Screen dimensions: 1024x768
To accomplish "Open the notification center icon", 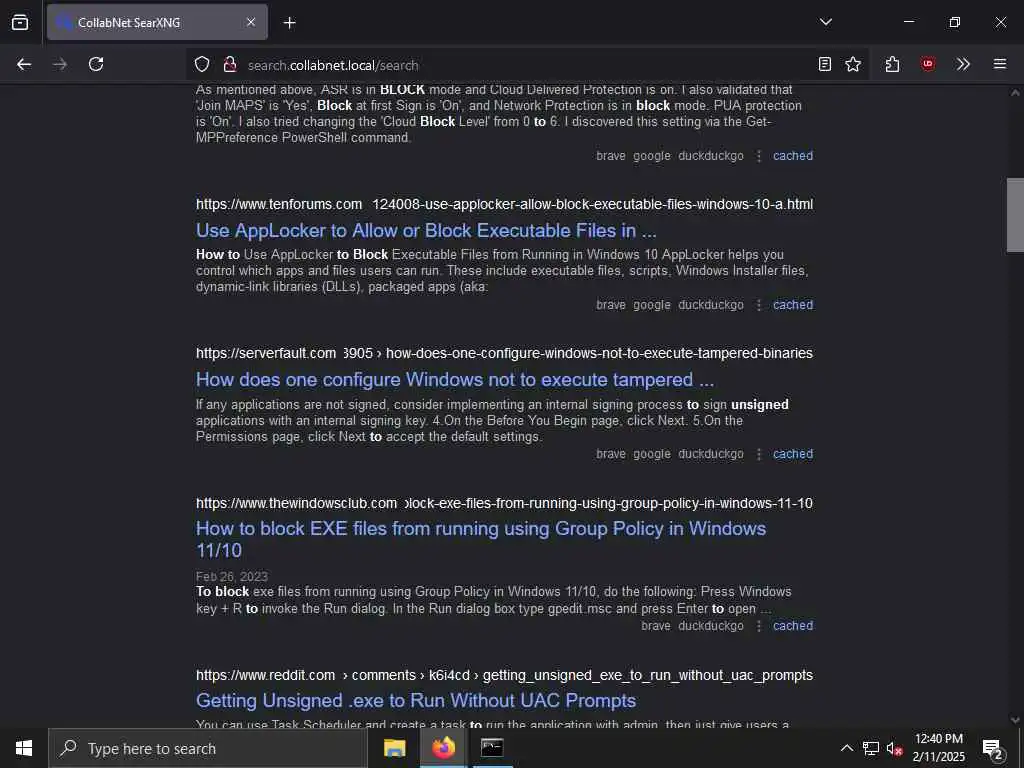I will (x=993, y=749).
